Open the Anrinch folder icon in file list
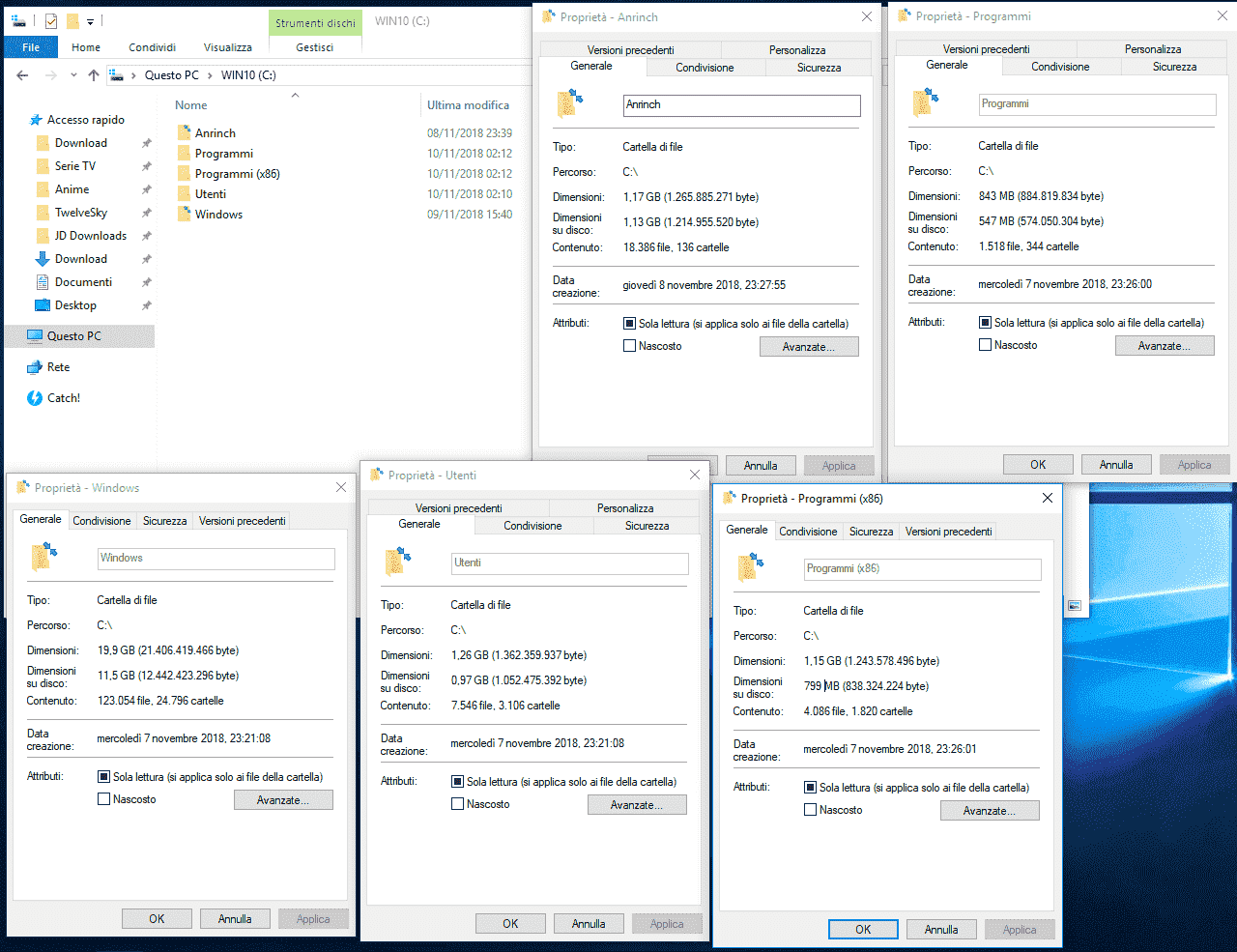 click(184, 132)
